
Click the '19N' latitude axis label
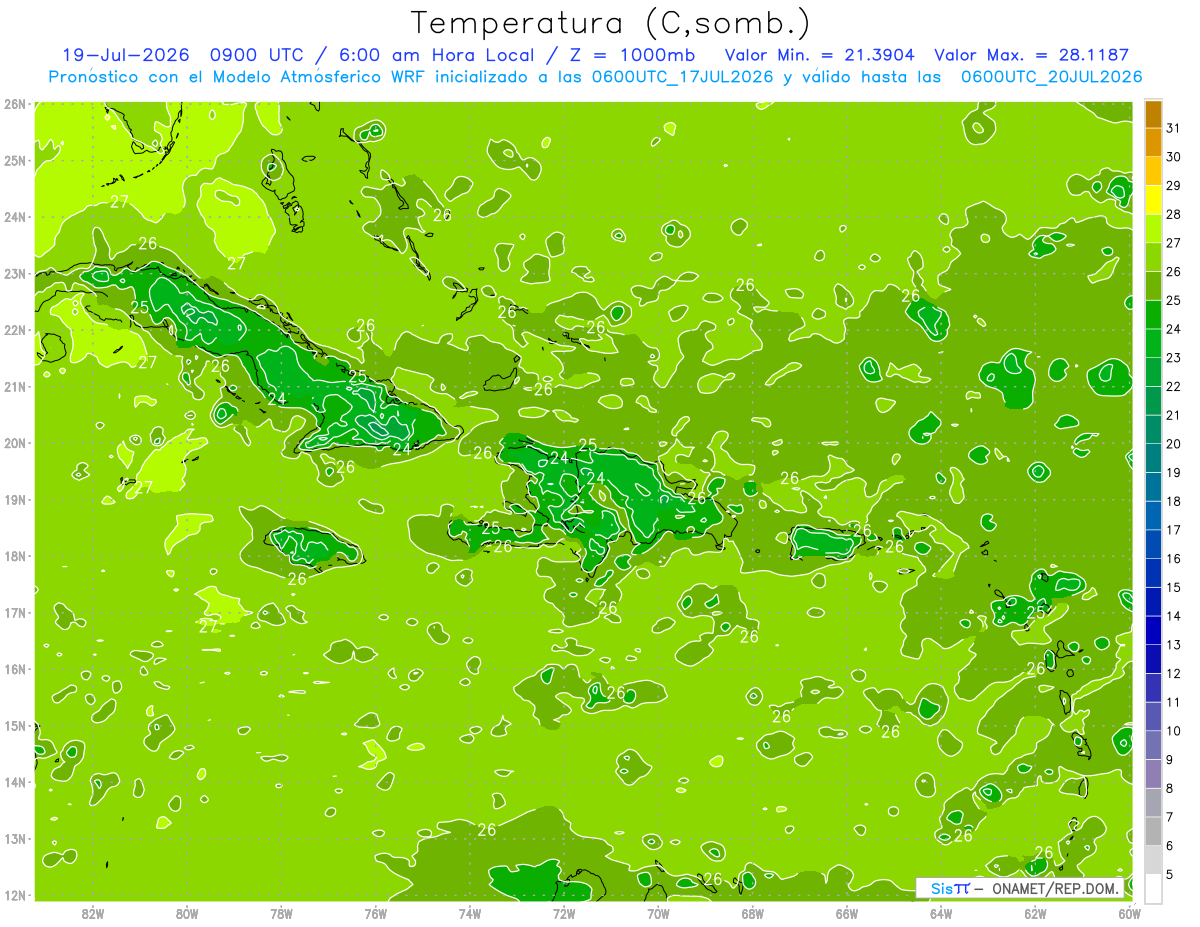click(14, 499)
